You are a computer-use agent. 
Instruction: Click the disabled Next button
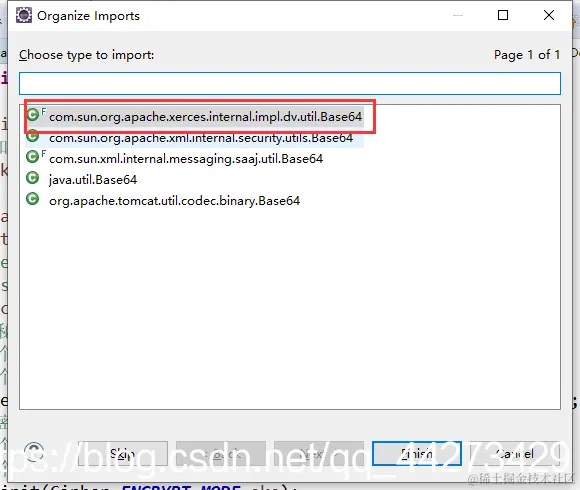pos(319,453)
